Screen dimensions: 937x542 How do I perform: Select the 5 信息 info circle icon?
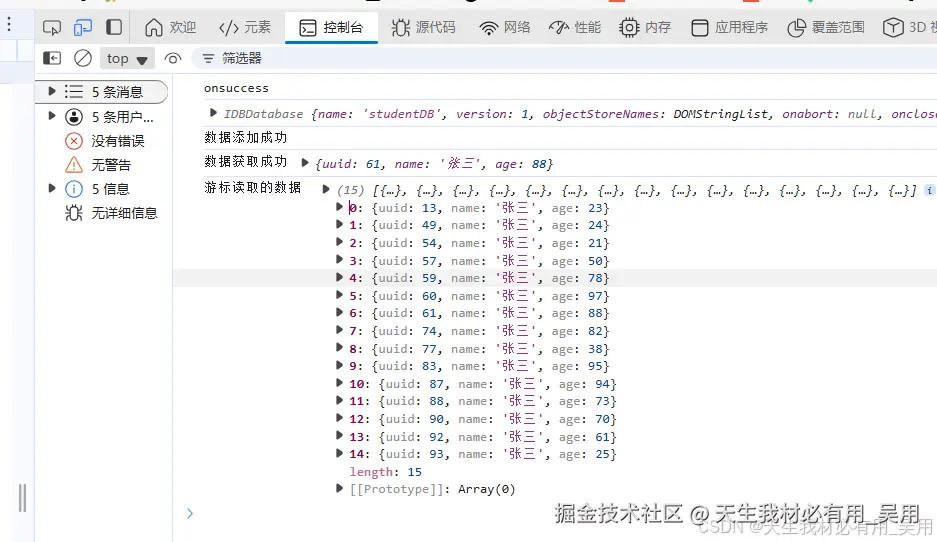74,189
